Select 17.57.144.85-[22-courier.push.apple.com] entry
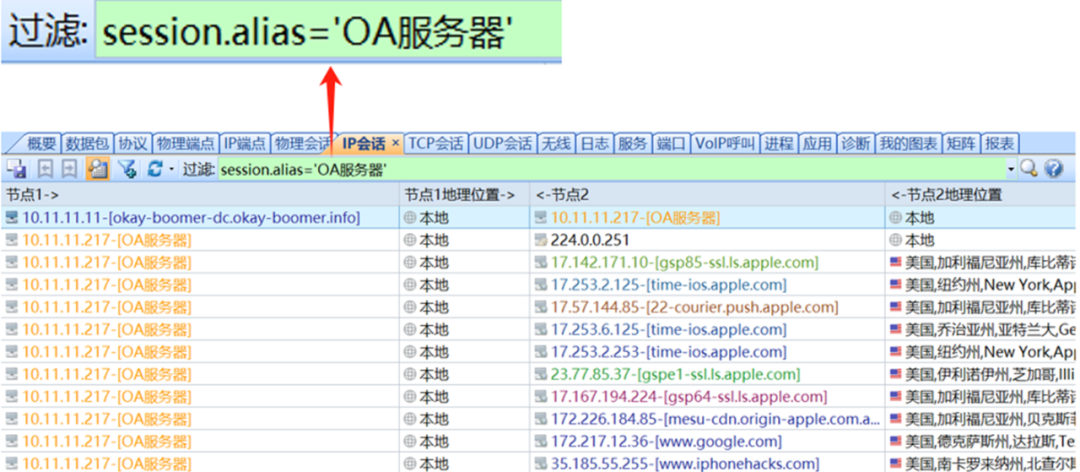 (694, 307)
